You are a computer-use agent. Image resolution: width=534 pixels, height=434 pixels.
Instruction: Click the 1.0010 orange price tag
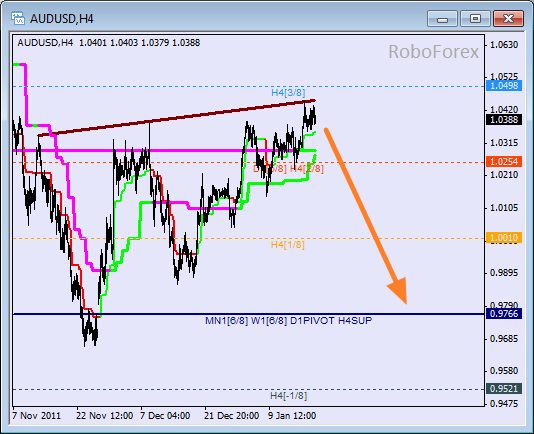[504, 237]
